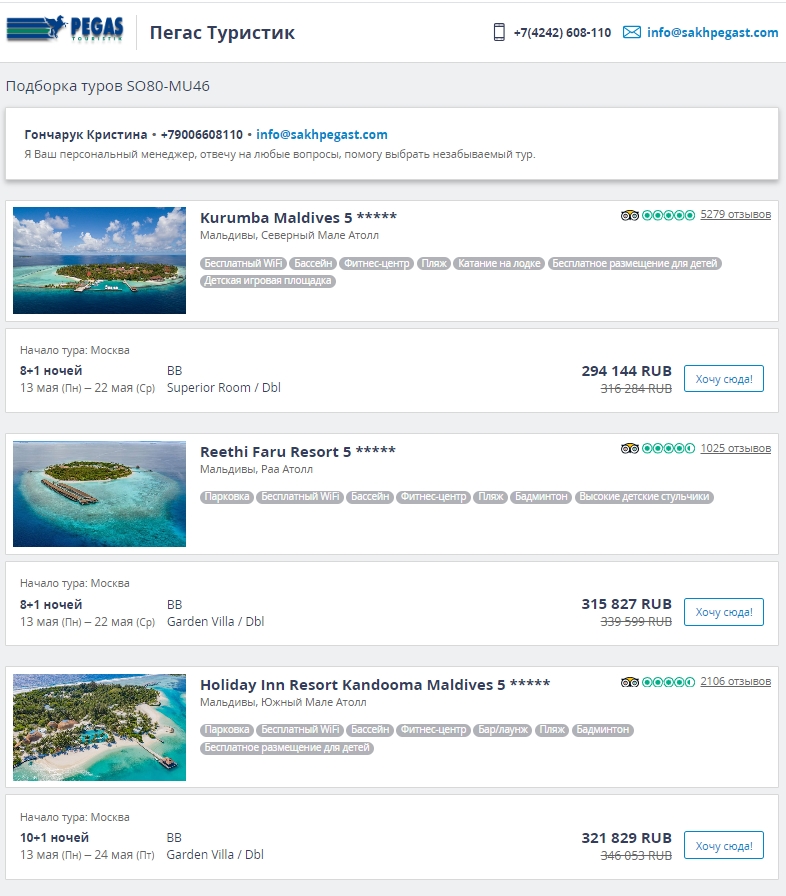Click Бесплатное размещение для детей tag under Kurumba
786x896 pixels.
coord(635,263)
